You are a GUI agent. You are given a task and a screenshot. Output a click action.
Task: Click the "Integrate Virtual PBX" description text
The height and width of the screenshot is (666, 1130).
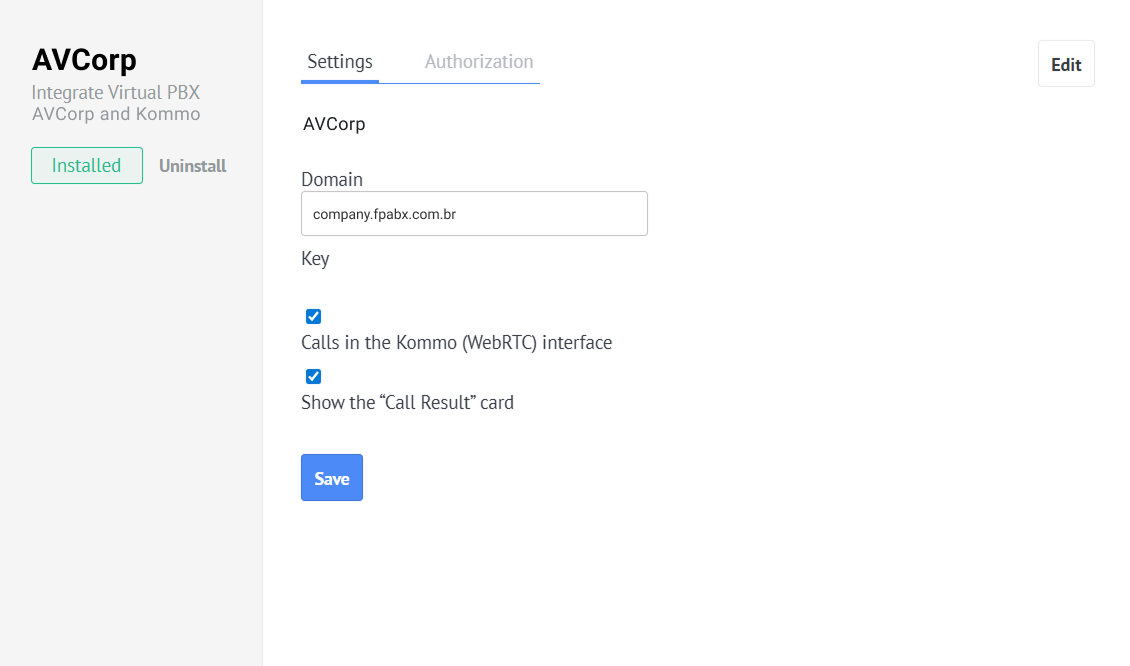point(116,93)
